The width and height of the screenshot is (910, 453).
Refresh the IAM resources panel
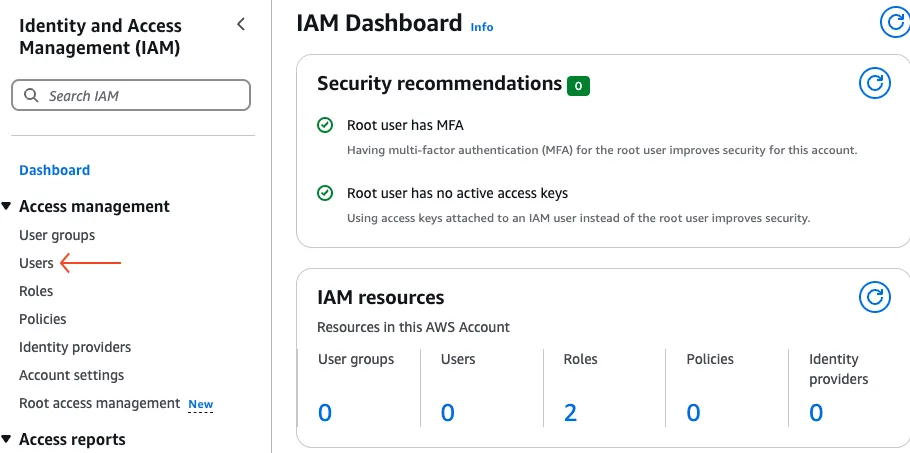pyautogui.click(x=875, y=297)
